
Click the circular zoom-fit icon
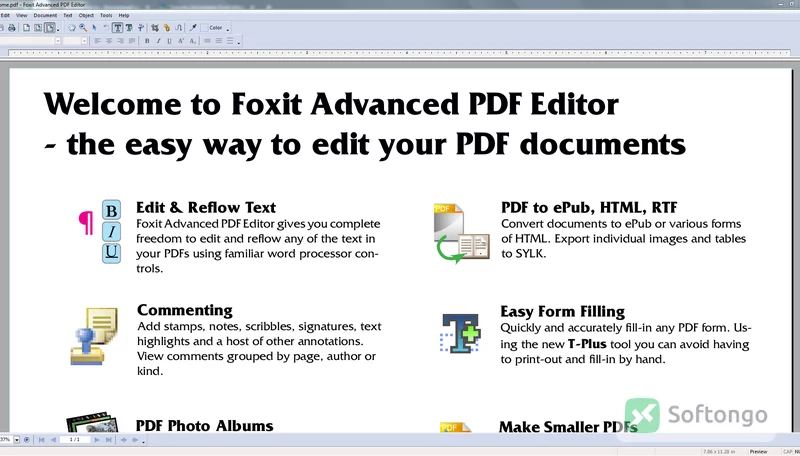coord(27,440)
